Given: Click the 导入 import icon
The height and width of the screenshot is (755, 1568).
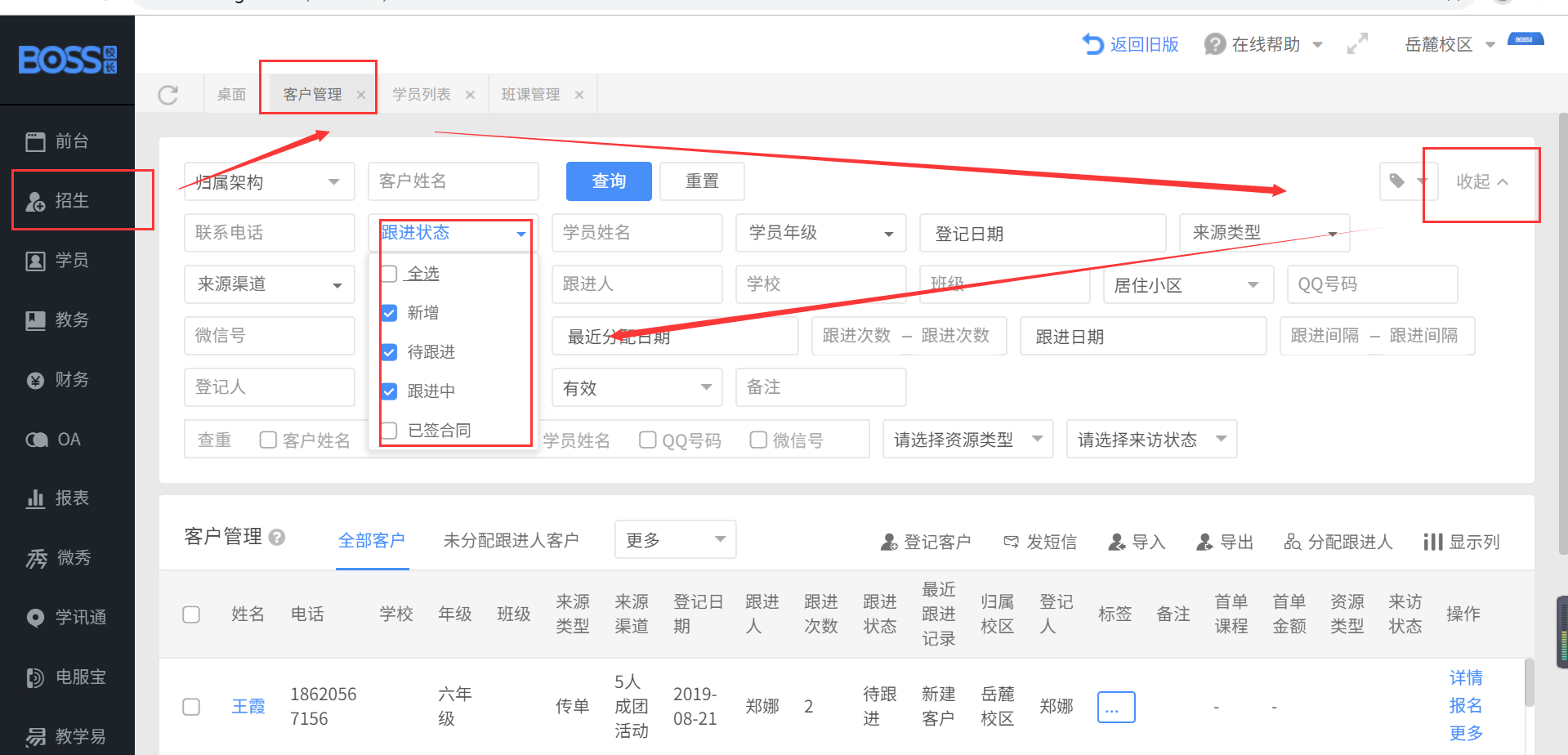Looking at the screenshot, I should (x=1116, y=542).
